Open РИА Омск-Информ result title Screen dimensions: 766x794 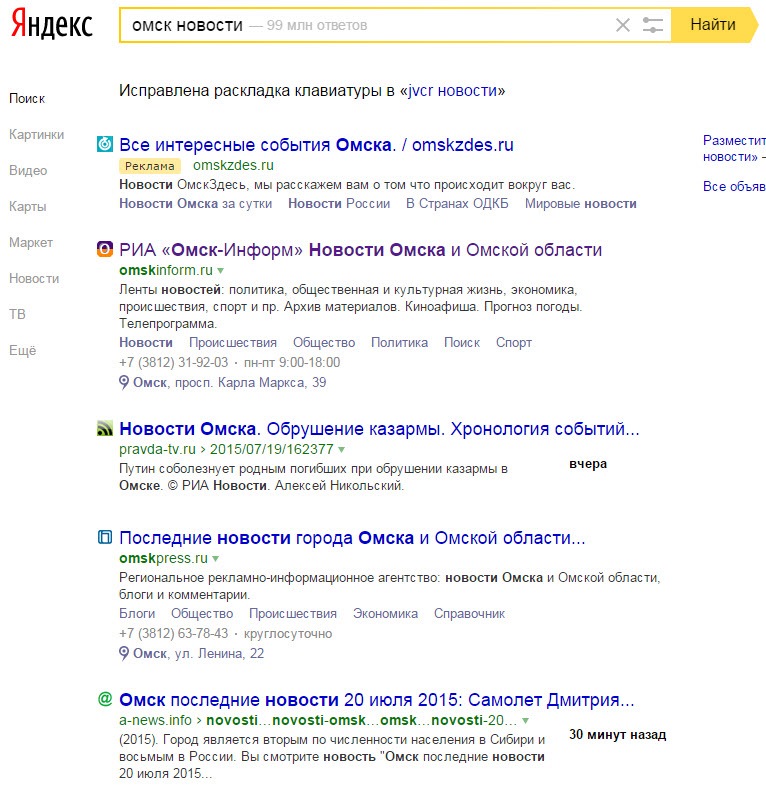360,250
